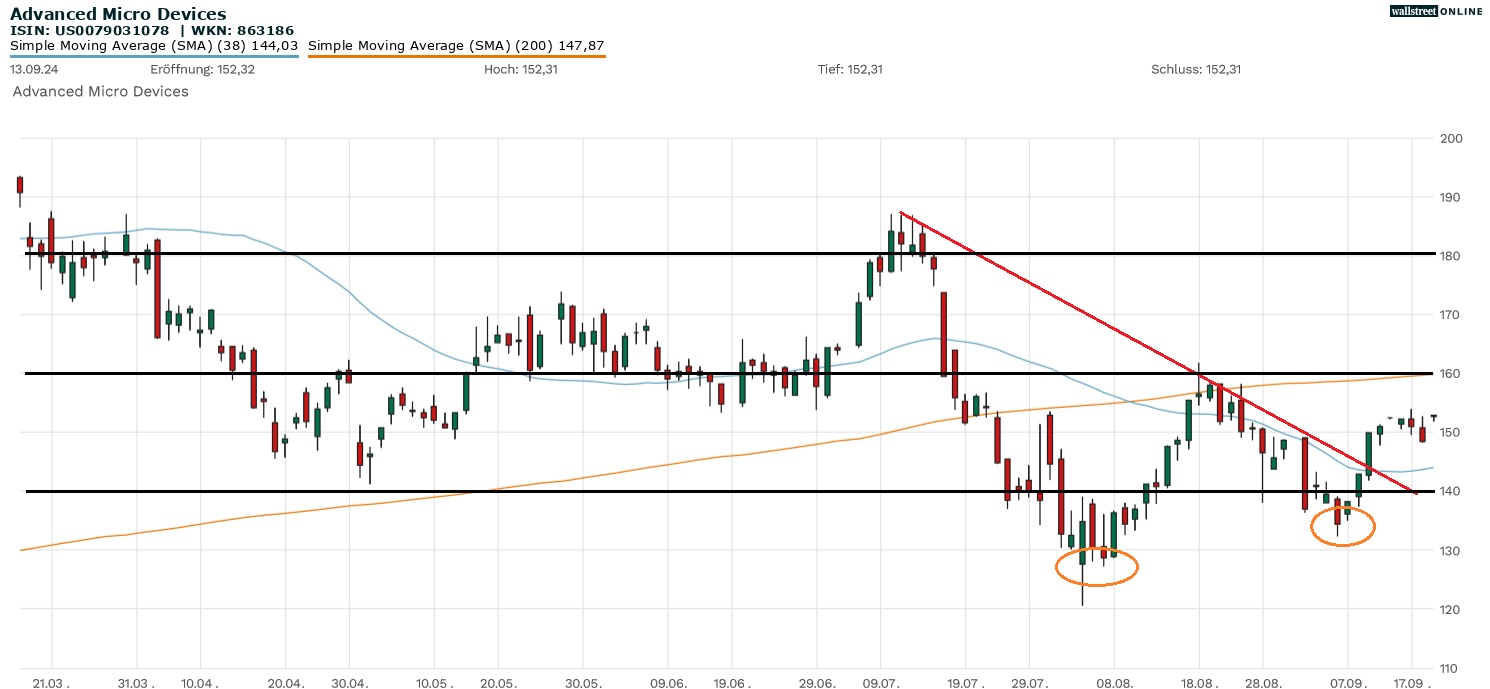Click the 29.07. date axis label
The height and width of the screenshot is (689, 1490).
coord(1029,683)
